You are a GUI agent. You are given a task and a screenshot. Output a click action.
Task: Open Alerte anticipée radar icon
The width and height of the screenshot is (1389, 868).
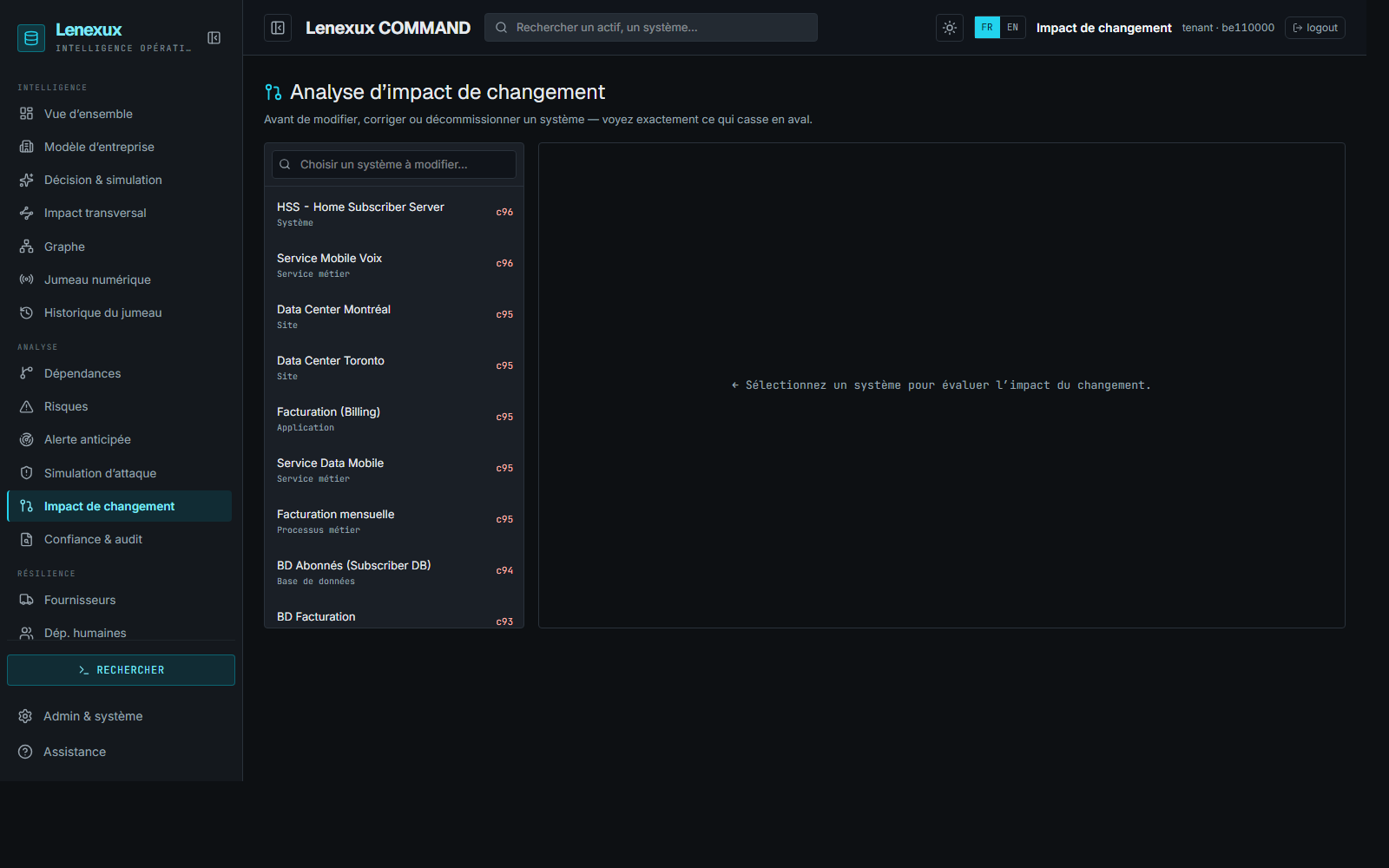(27, 439)
